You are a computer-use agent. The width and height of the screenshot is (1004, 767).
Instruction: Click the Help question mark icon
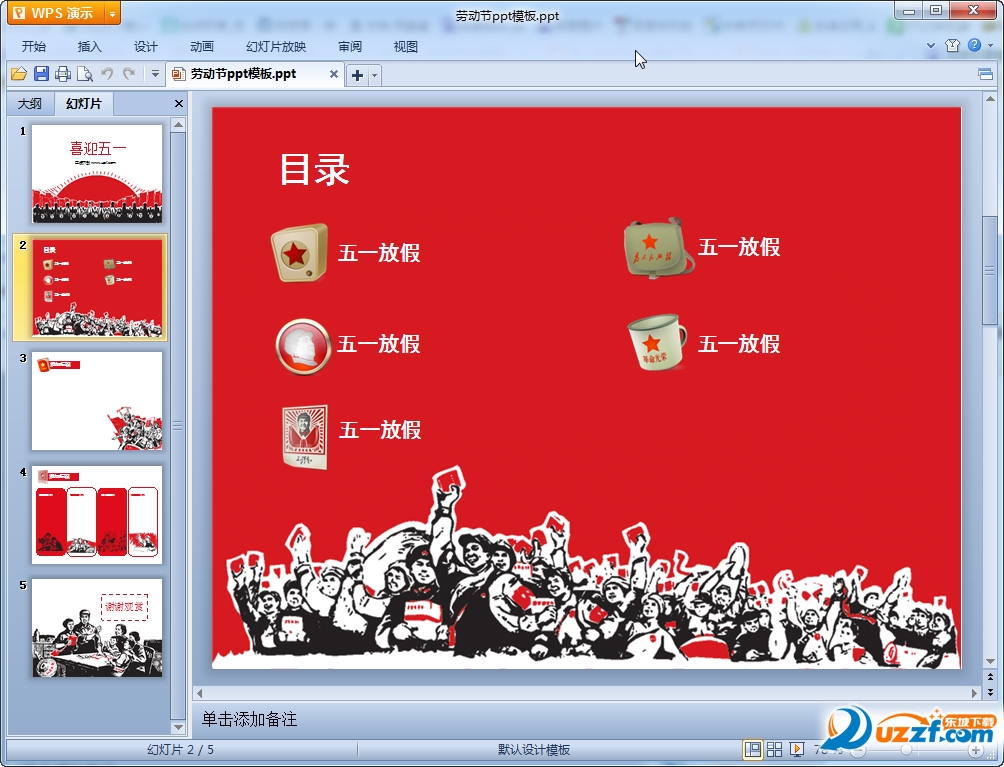(x=975, y=45)
